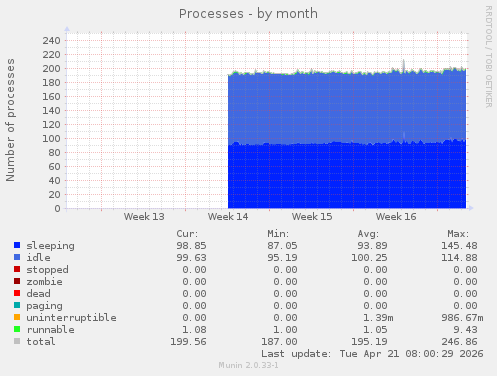Click the 20 y-axis tick label
Screen dimensions: 497x376
coord(55,195)
